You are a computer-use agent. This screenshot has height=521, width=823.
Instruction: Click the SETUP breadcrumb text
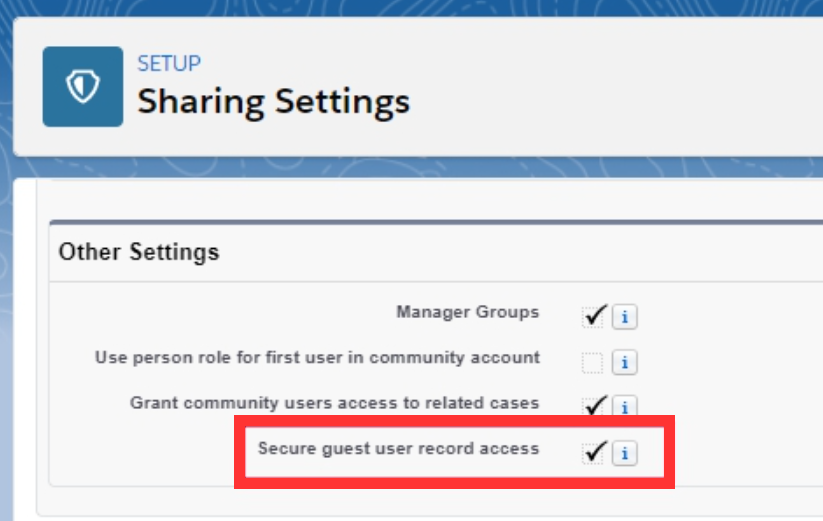pos(169,64)
